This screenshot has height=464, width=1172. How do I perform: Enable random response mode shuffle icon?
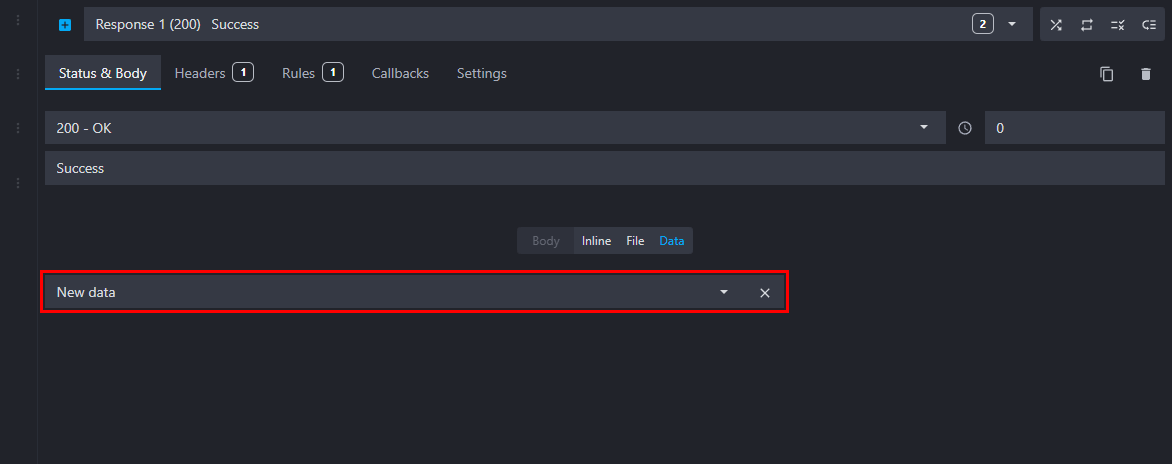(1055, 24)
